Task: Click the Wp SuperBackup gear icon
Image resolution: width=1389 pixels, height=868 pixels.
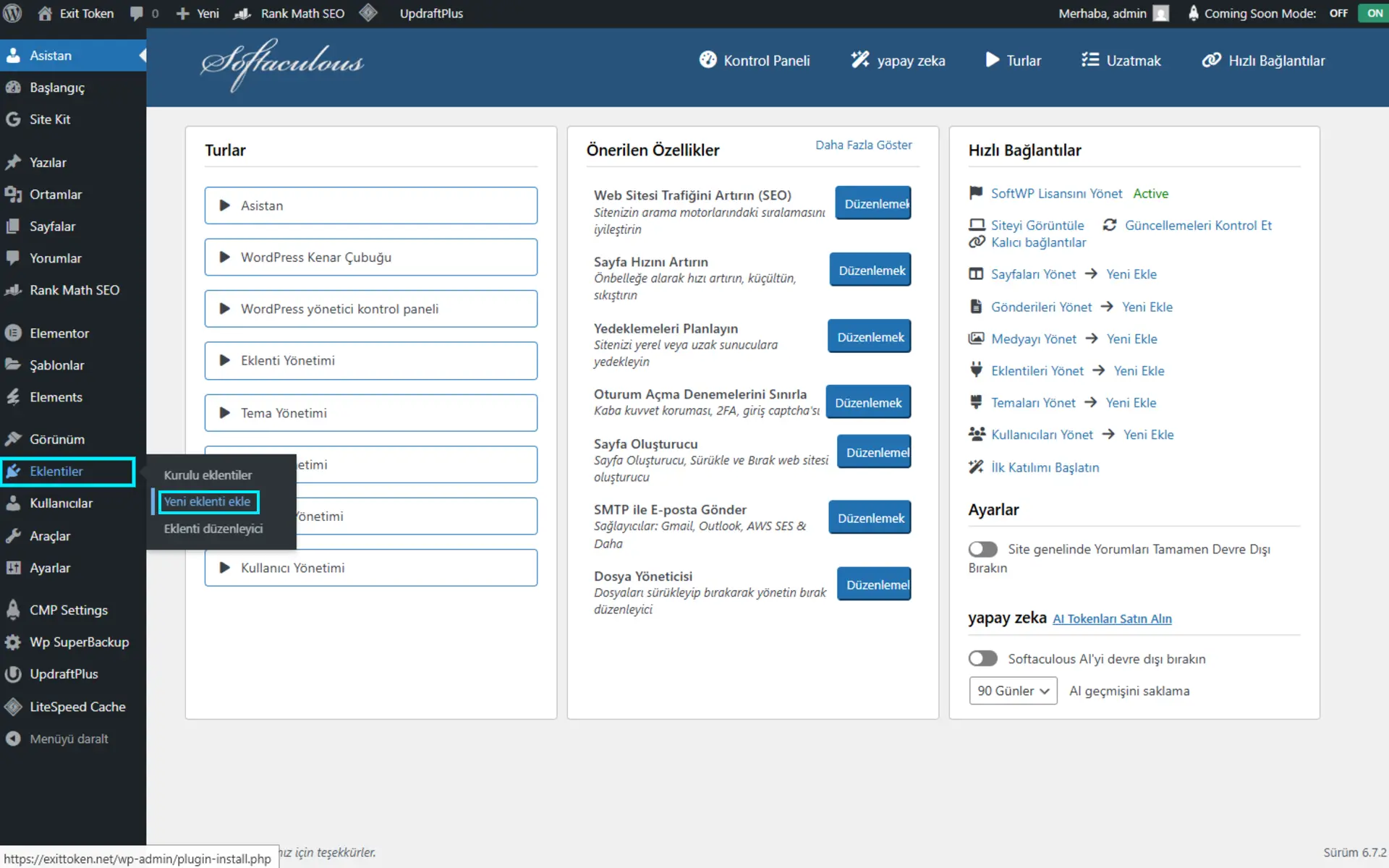Action: tap(13, 642)
